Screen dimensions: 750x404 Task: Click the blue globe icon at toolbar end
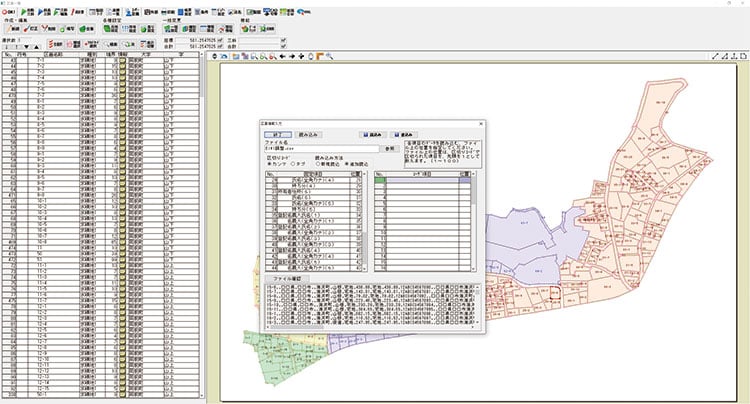(303, 11)
